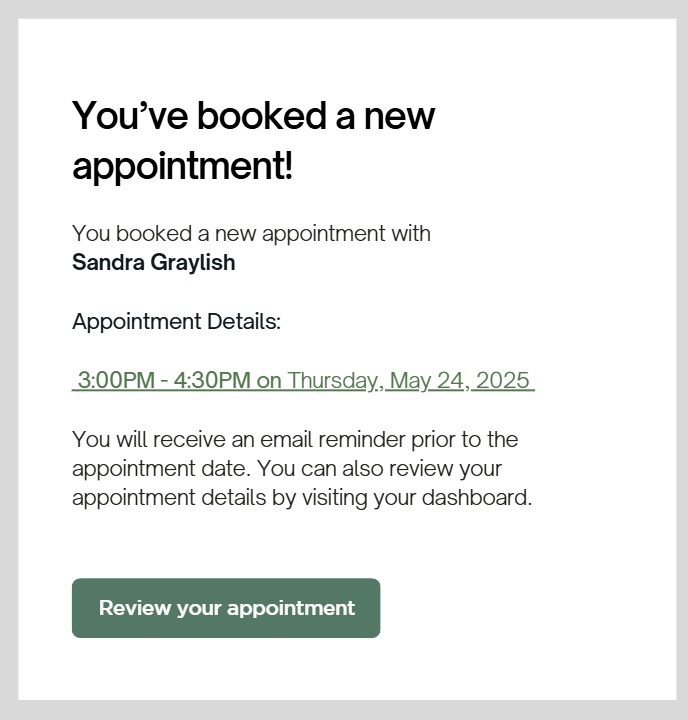Click the word "dashboard" in the paragraph

click(x=478, y=497)
